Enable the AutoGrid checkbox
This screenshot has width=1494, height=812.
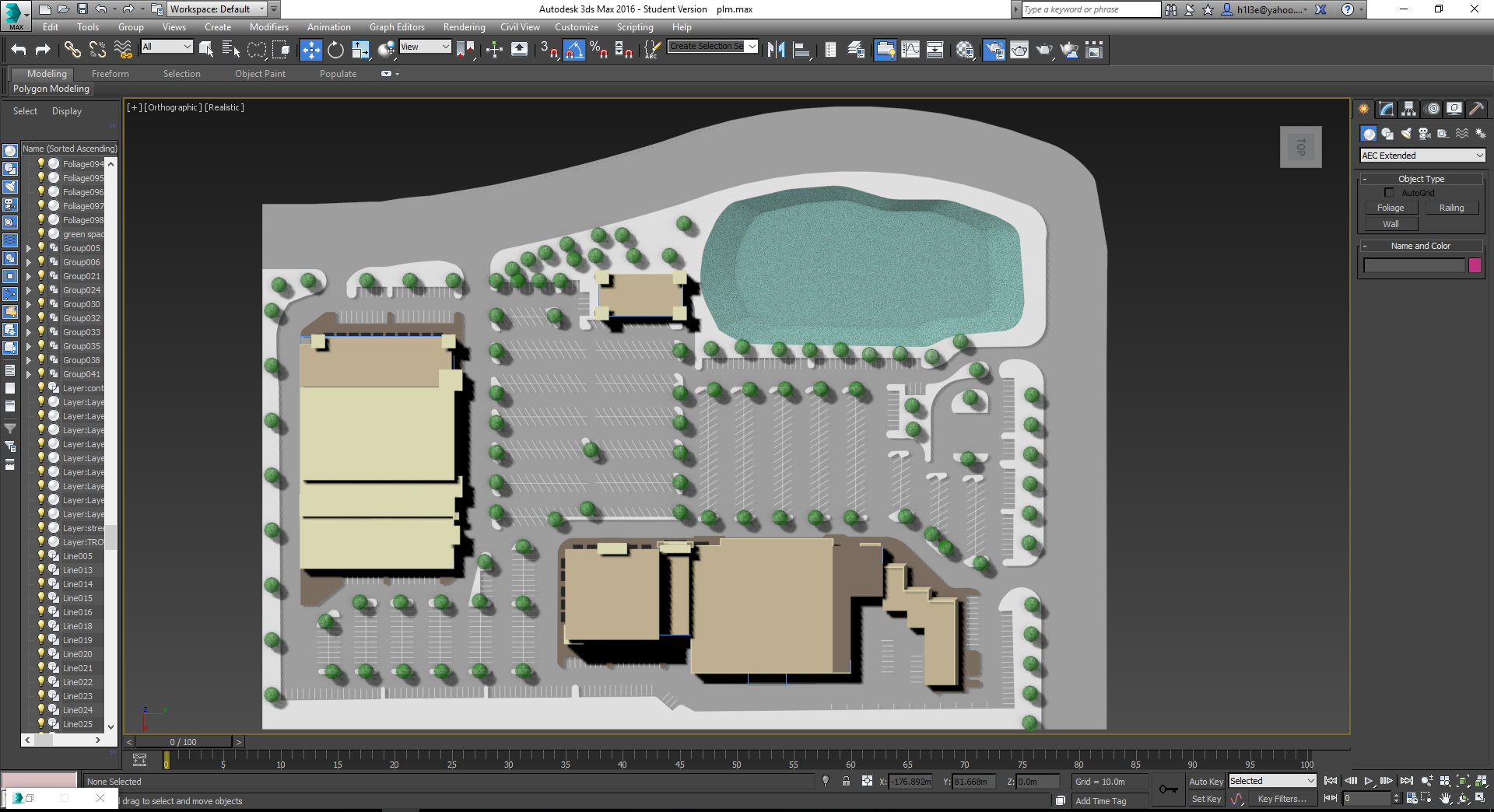point(1389,193)
